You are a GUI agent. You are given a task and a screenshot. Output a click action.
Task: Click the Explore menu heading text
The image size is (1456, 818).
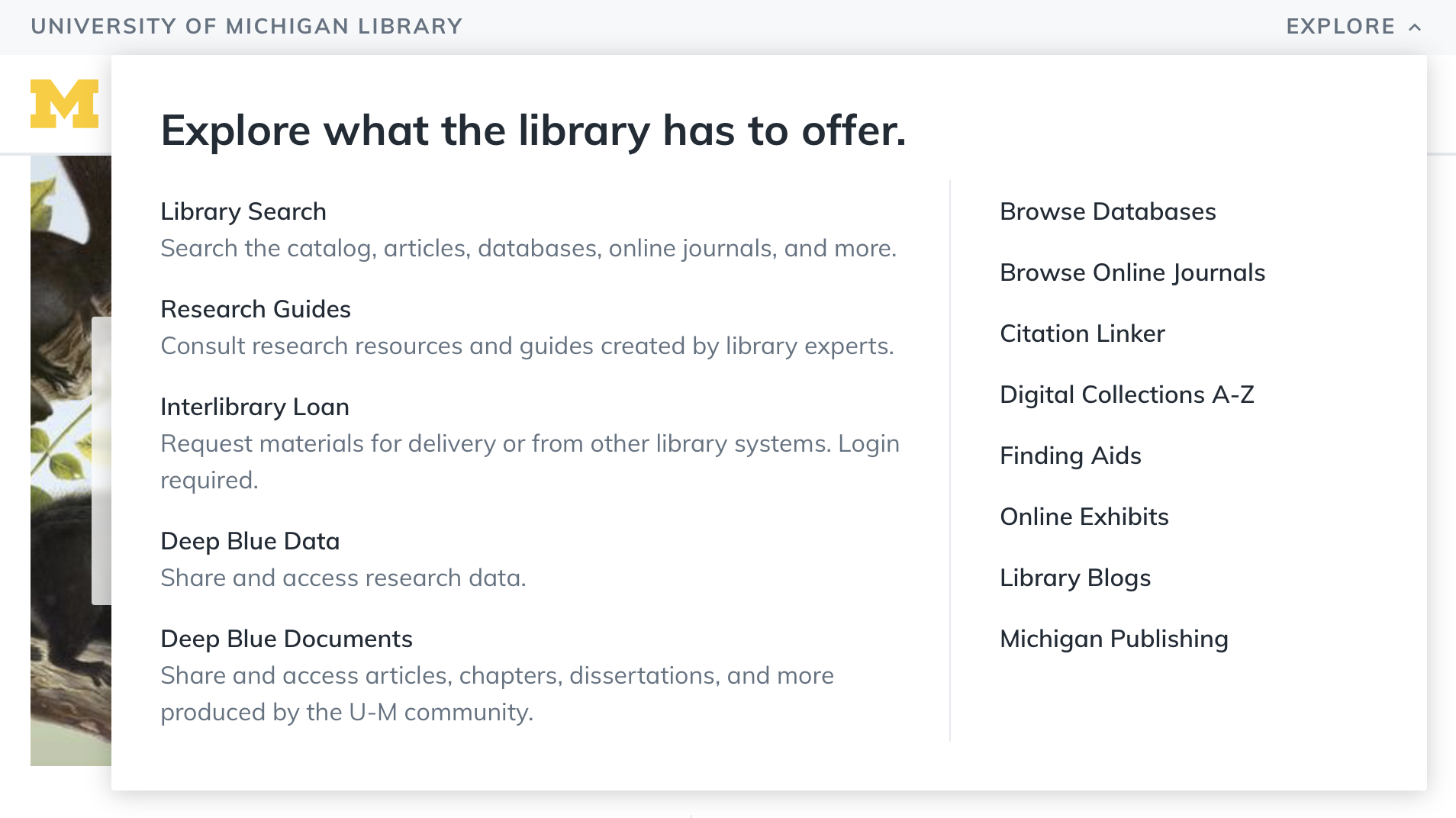[x=533, y=130]
